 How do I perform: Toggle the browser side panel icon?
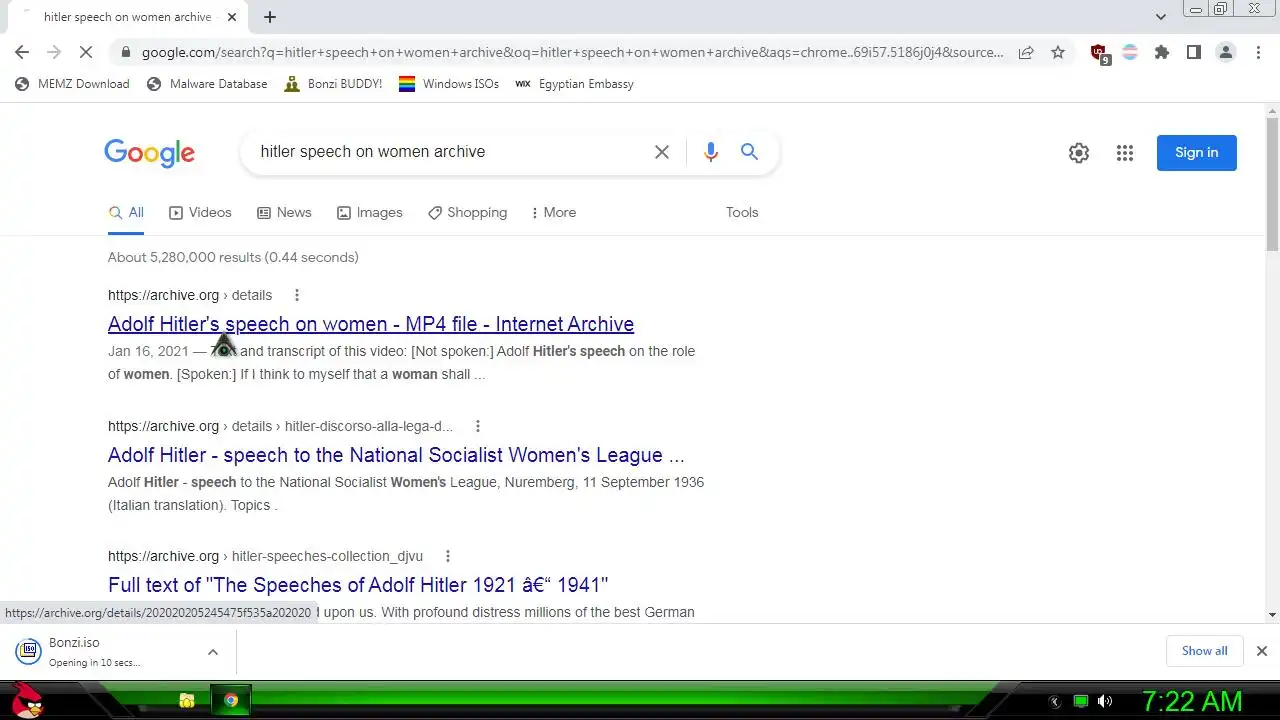click(x=1194, y=52)
